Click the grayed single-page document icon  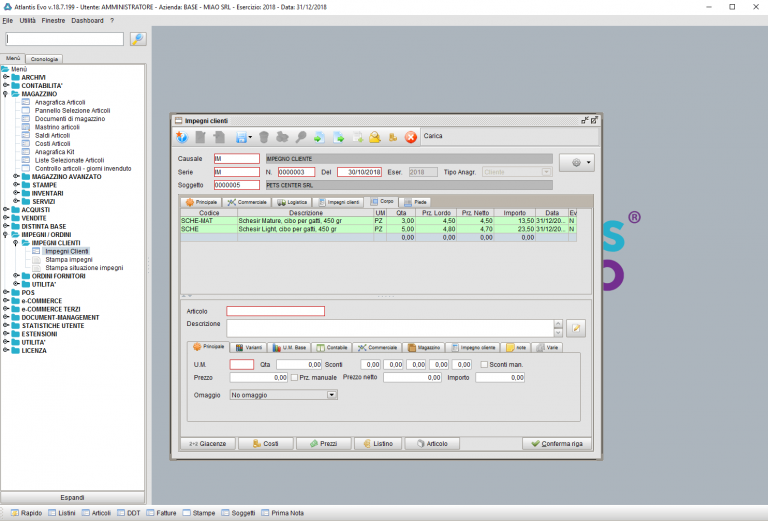pyautogui.click(x=200, y=137)
